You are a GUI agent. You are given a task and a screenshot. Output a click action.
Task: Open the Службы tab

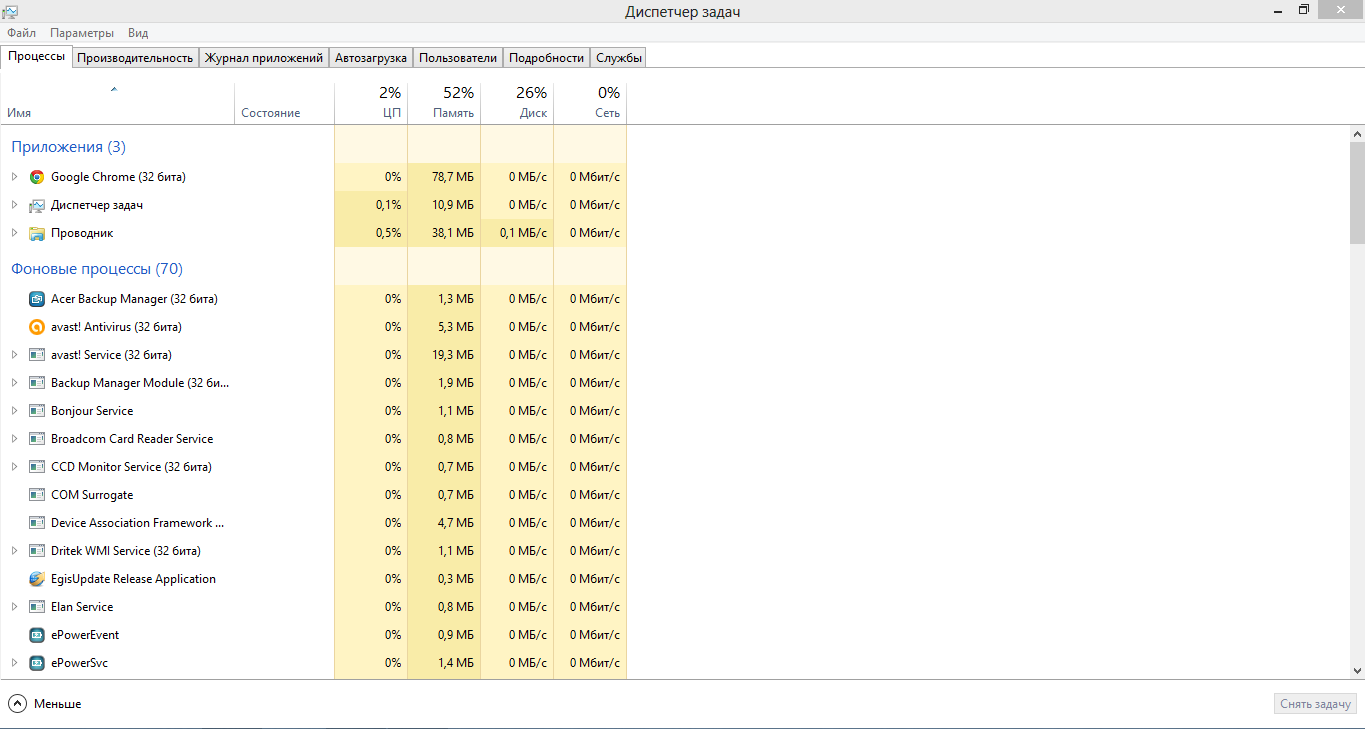tap(619, 58)
